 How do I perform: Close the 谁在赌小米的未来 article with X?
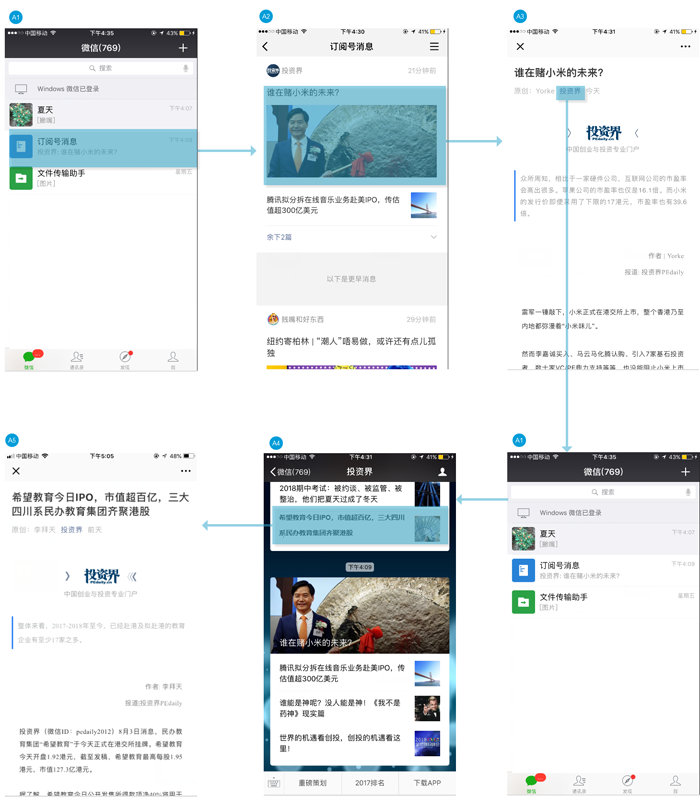click(x=520, y=46)
